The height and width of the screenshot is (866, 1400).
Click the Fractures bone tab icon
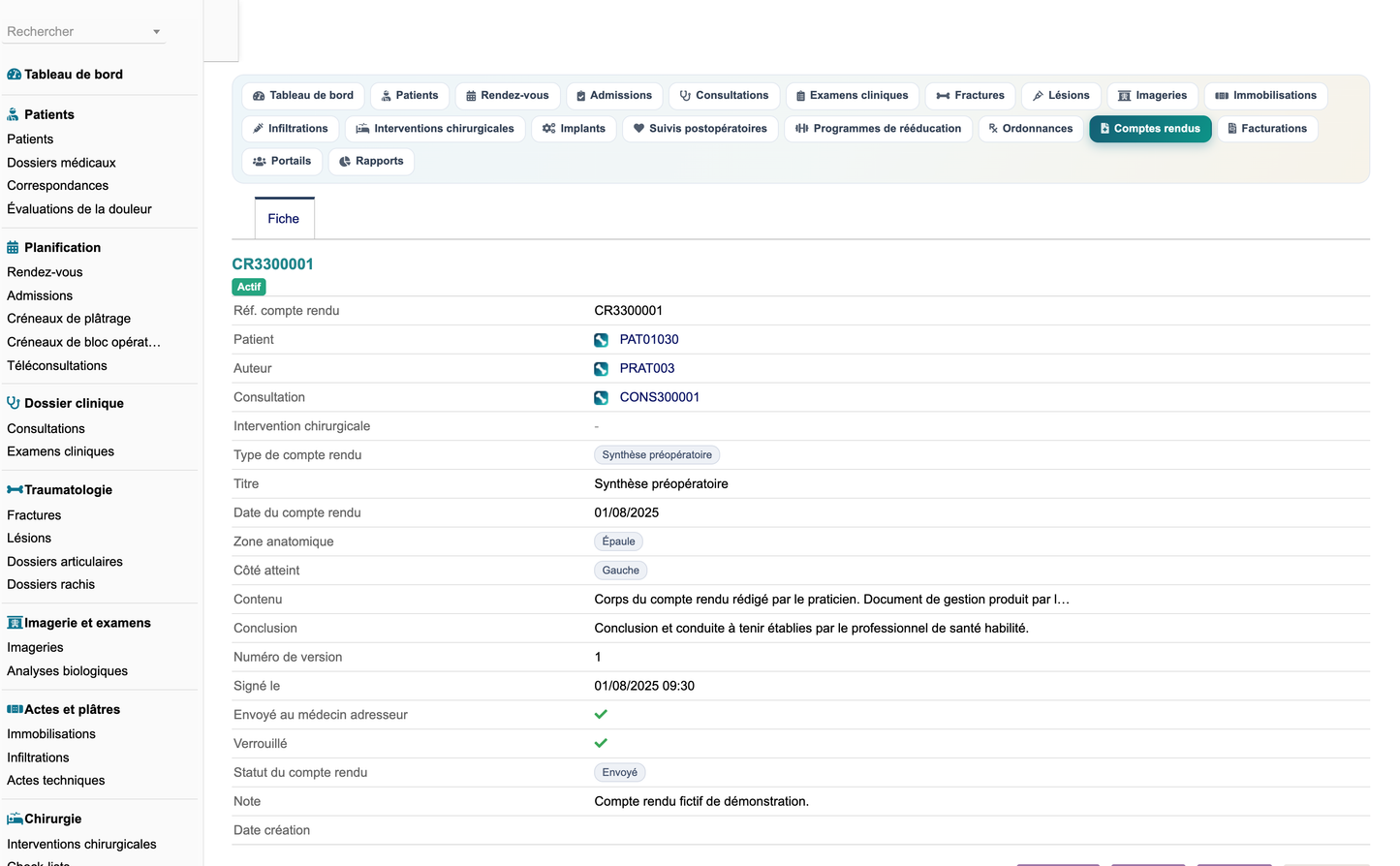(x=943, y=96)
